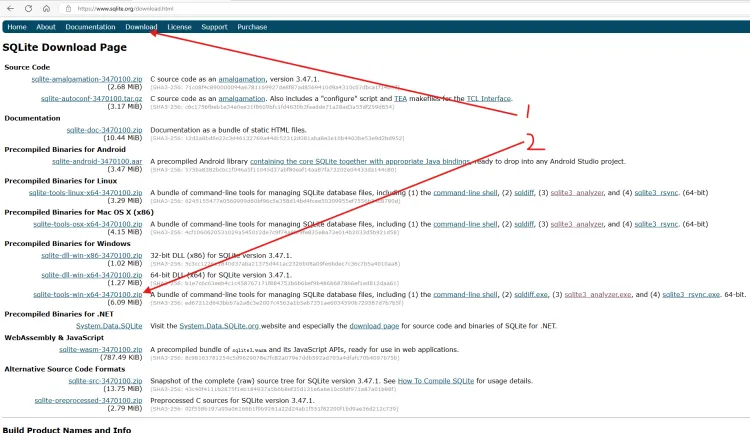Open the Support menu item
750x433 pixels.
point(214,27)
